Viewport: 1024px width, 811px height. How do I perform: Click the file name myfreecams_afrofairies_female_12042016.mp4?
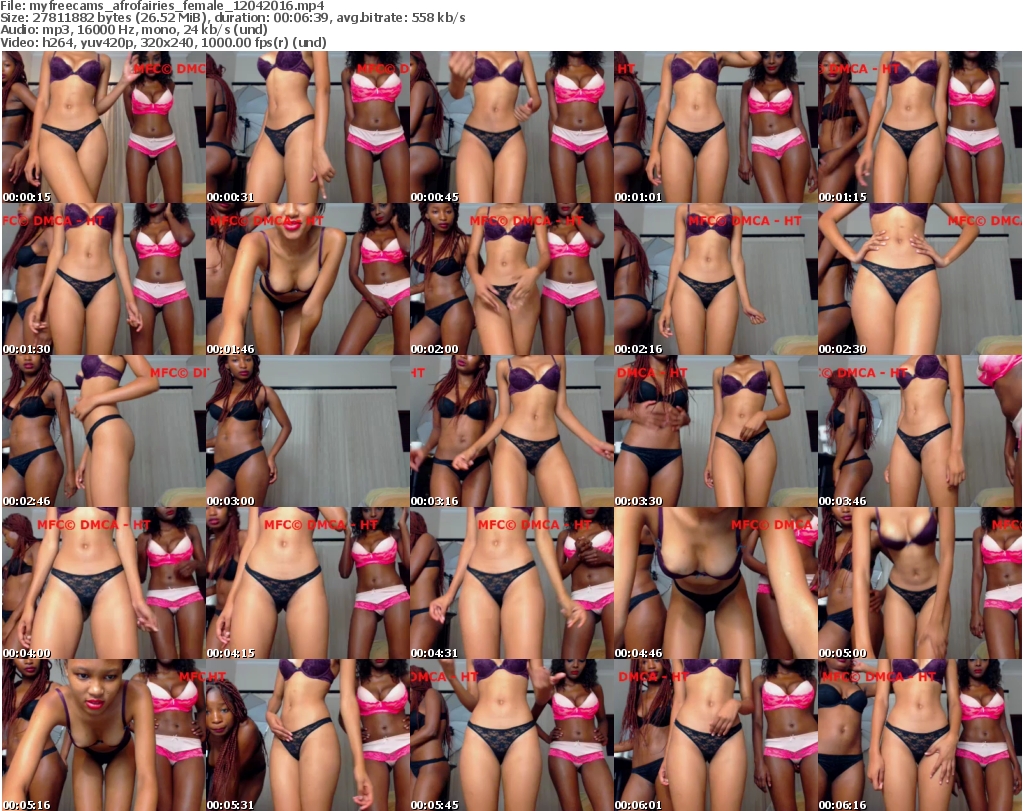pyautogui.click(x=176, y=6)
